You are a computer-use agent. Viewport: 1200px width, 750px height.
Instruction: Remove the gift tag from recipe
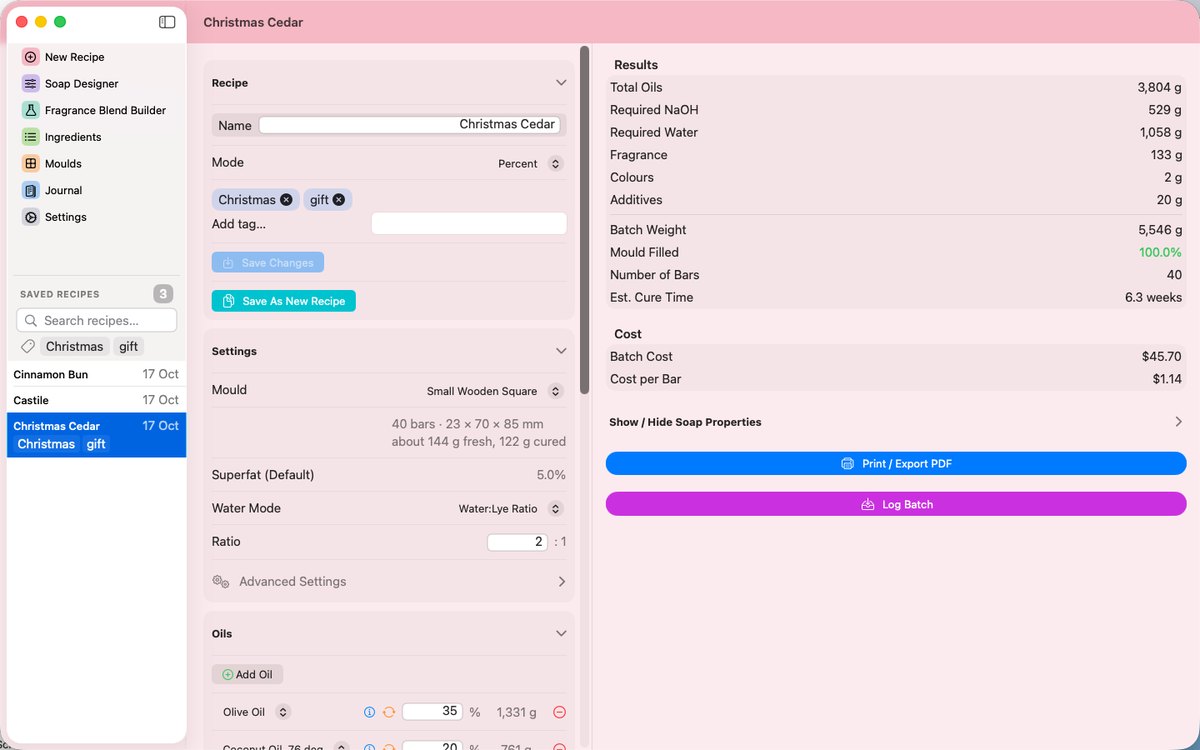(x=338, y=200)
